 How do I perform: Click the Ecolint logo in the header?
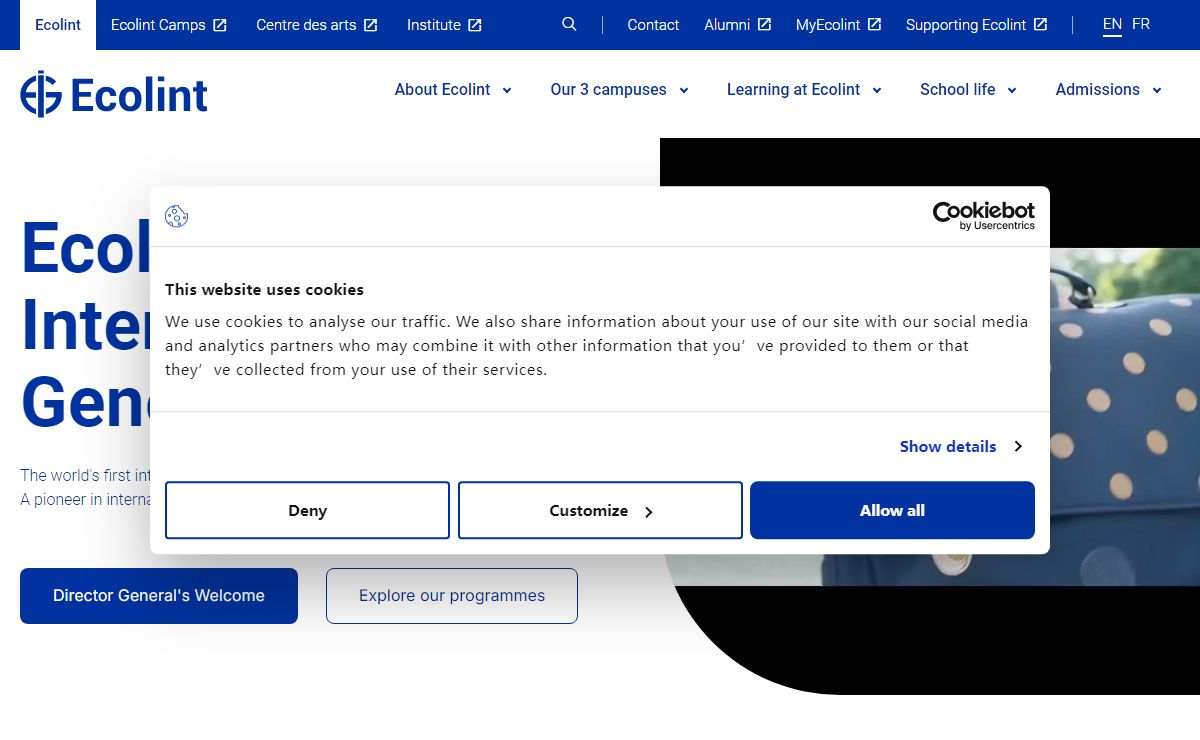pyautogui.click(x=114, y=94)
